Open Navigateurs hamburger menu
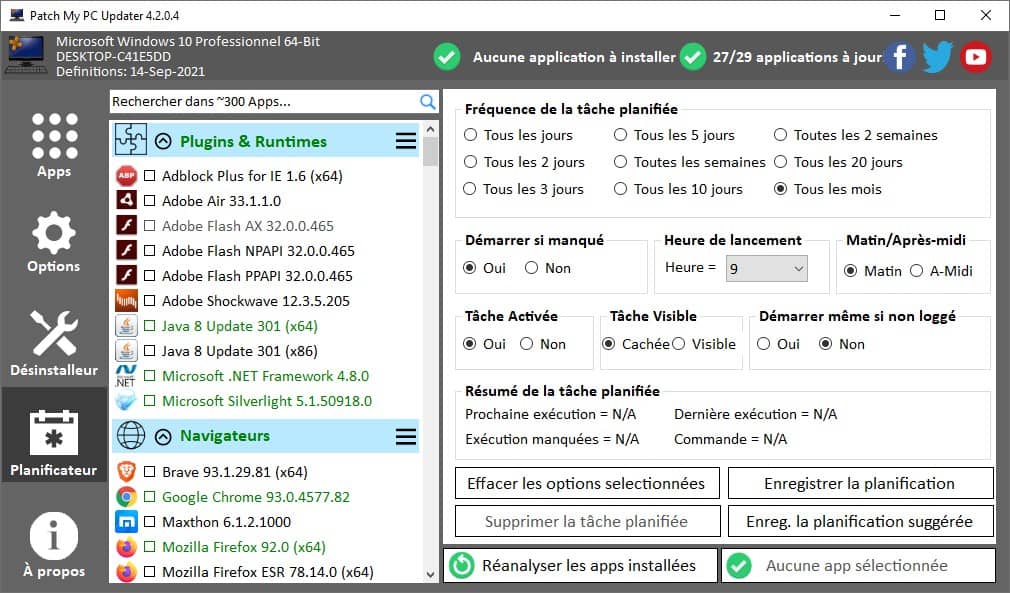Image resolution: width=1010 pixels, height=593 pixels. 406,436
